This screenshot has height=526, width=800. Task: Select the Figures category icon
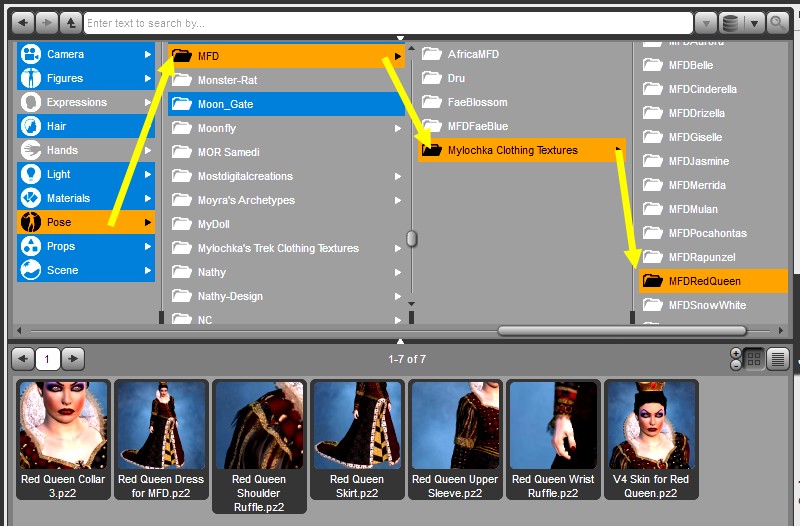tap(31, 78)
